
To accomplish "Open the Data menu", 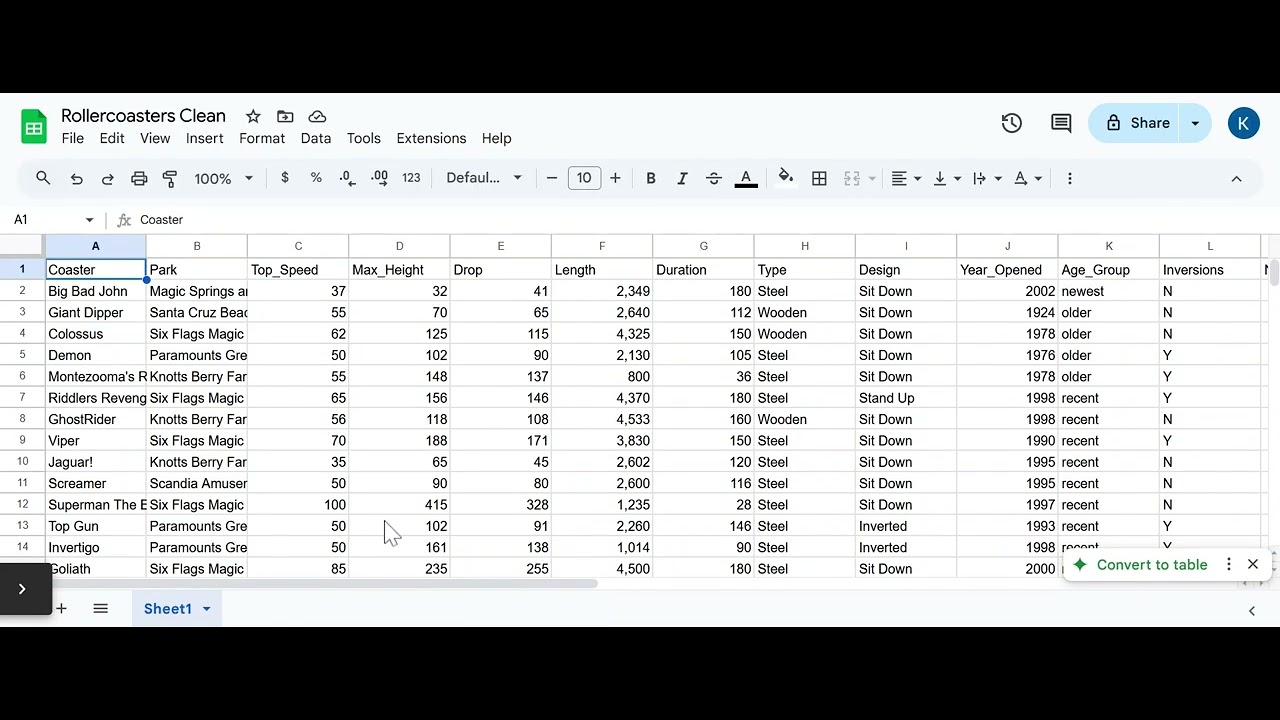I will coord(316,138).
